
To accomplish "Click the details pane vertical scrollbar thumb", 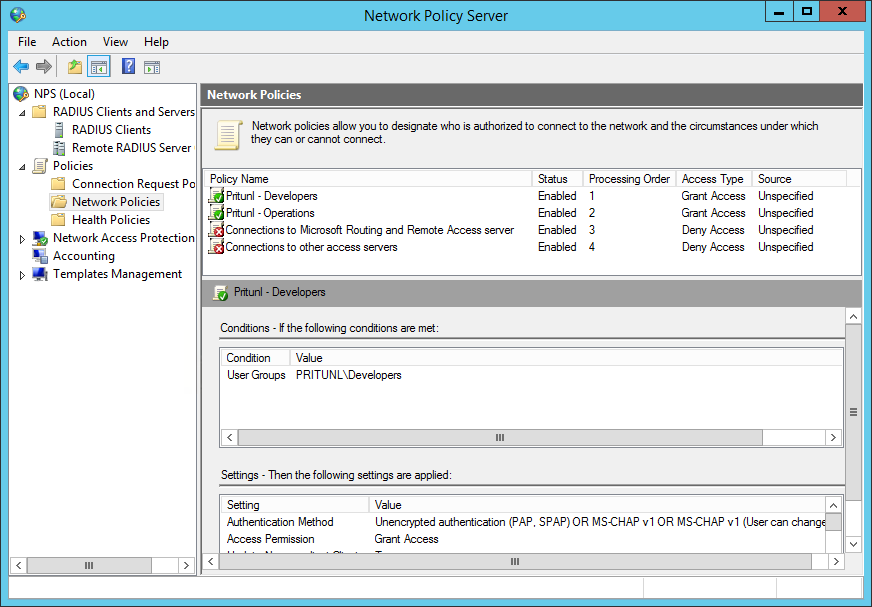I will [853, 412].
